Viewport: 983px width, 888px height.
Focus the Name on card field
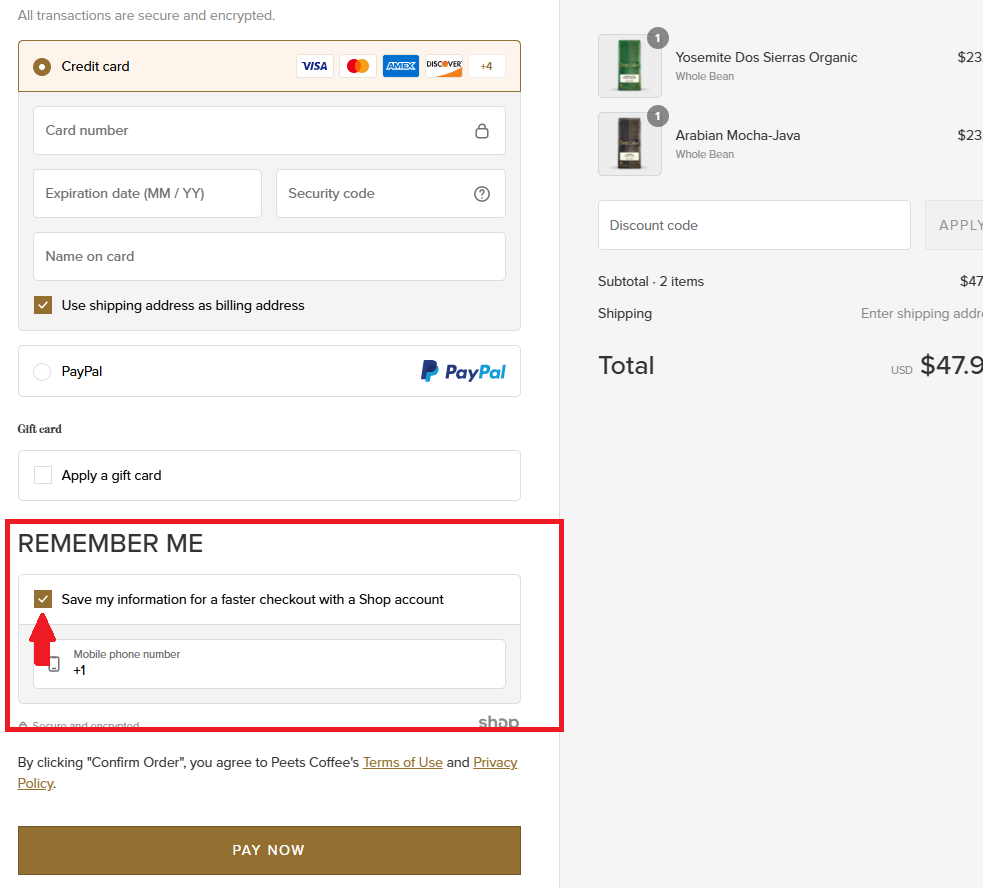pyautogui.click(x=270, y=256)
